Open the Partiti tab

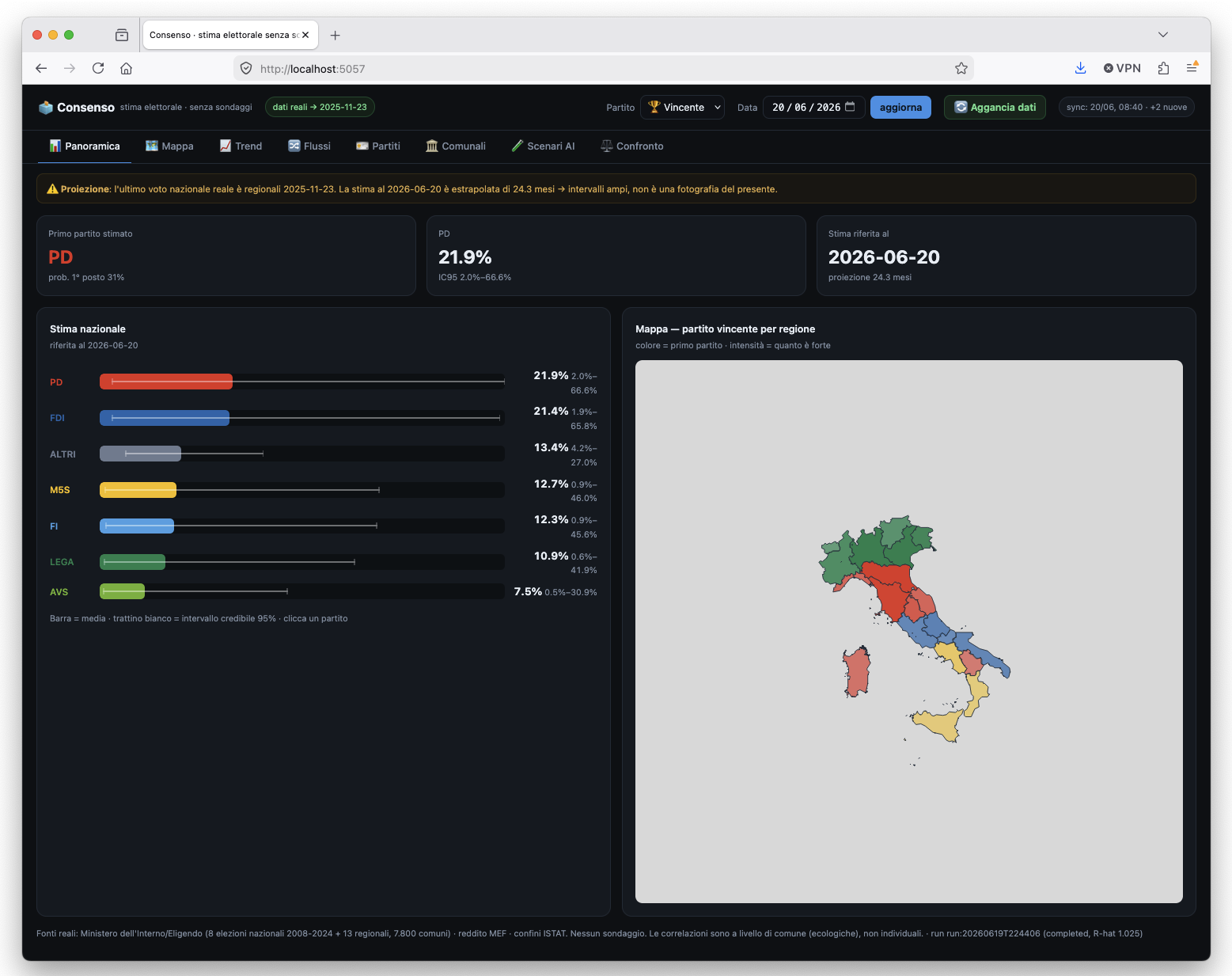coord(378,146)
